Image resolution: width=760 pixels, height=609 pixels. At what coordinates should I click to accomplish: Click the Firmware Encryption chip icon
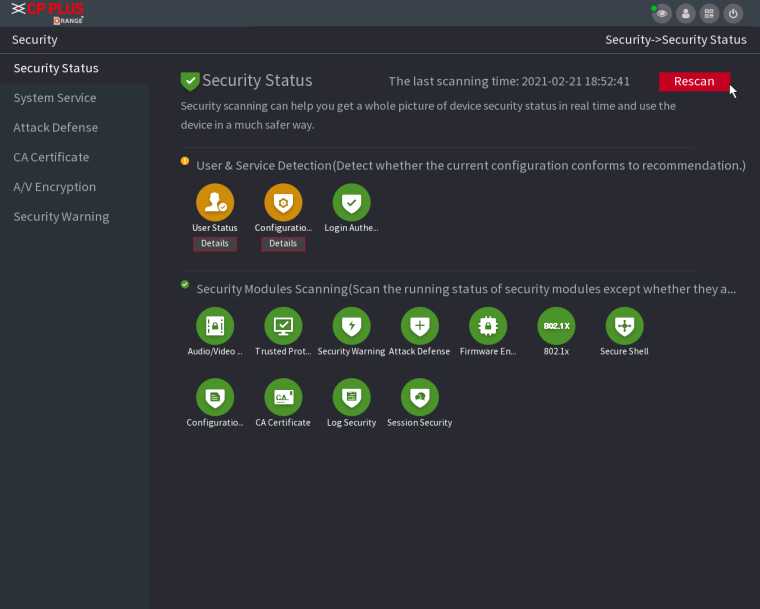pos(488,326)
